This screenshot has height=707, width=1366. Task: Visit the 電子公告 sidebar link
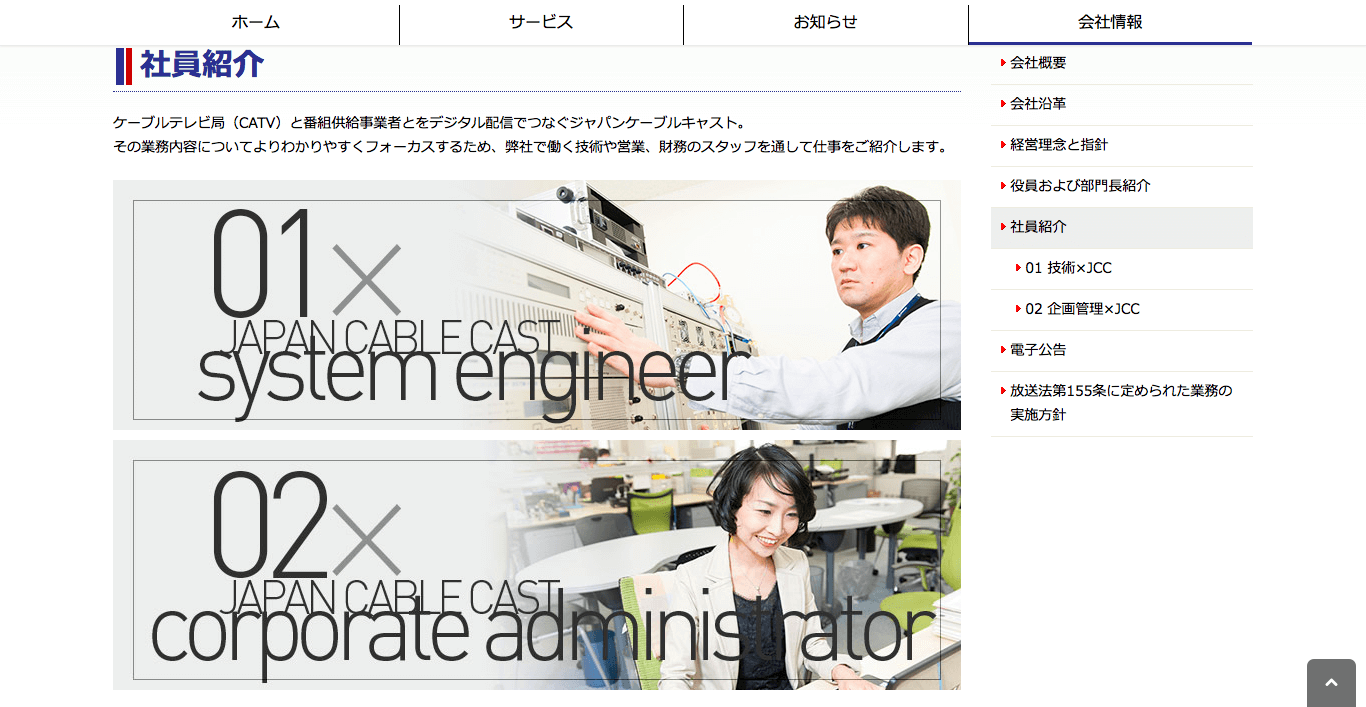point(1121,350)
